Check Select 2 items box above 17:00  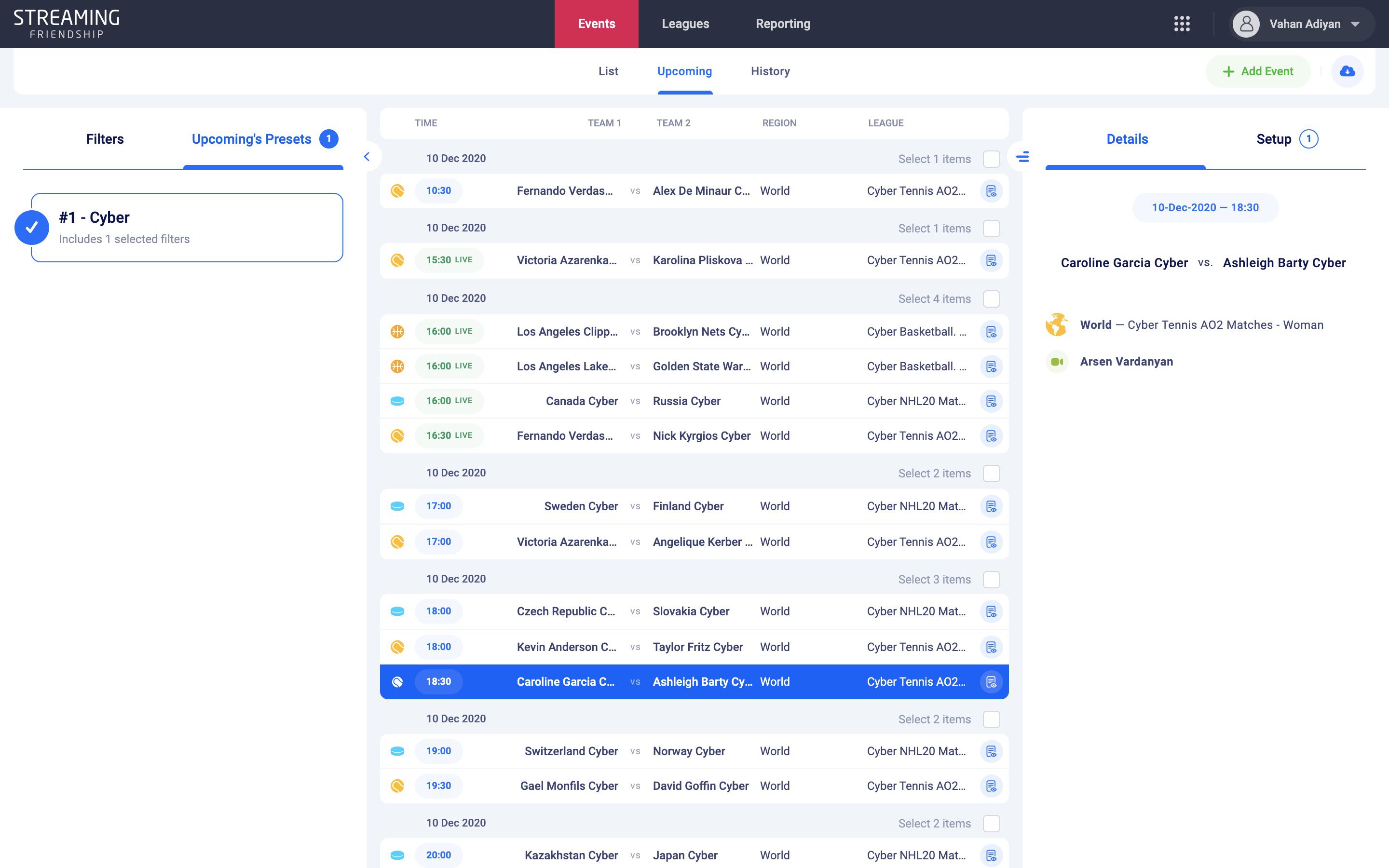pos(991,474)
